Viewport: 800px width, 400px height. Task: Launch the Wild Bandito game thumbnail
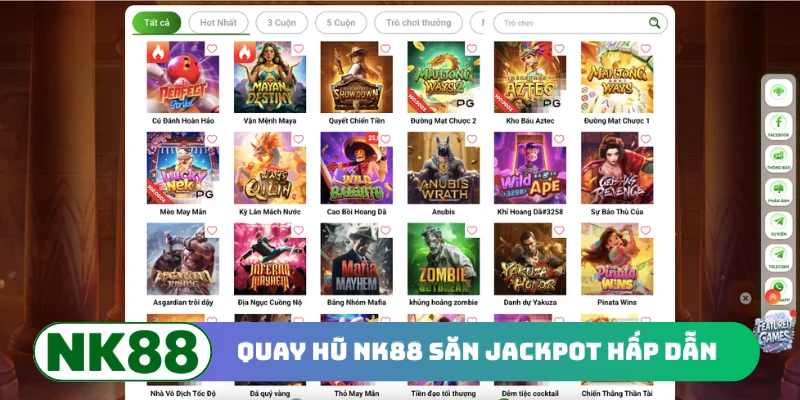[357, 168]
